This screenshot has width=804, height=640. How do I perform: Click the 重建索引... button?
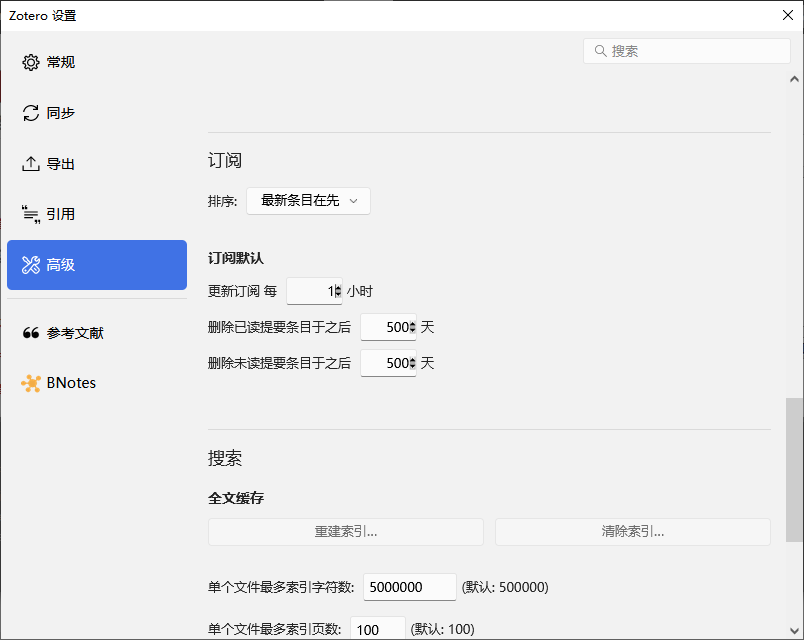click(346, 532)
